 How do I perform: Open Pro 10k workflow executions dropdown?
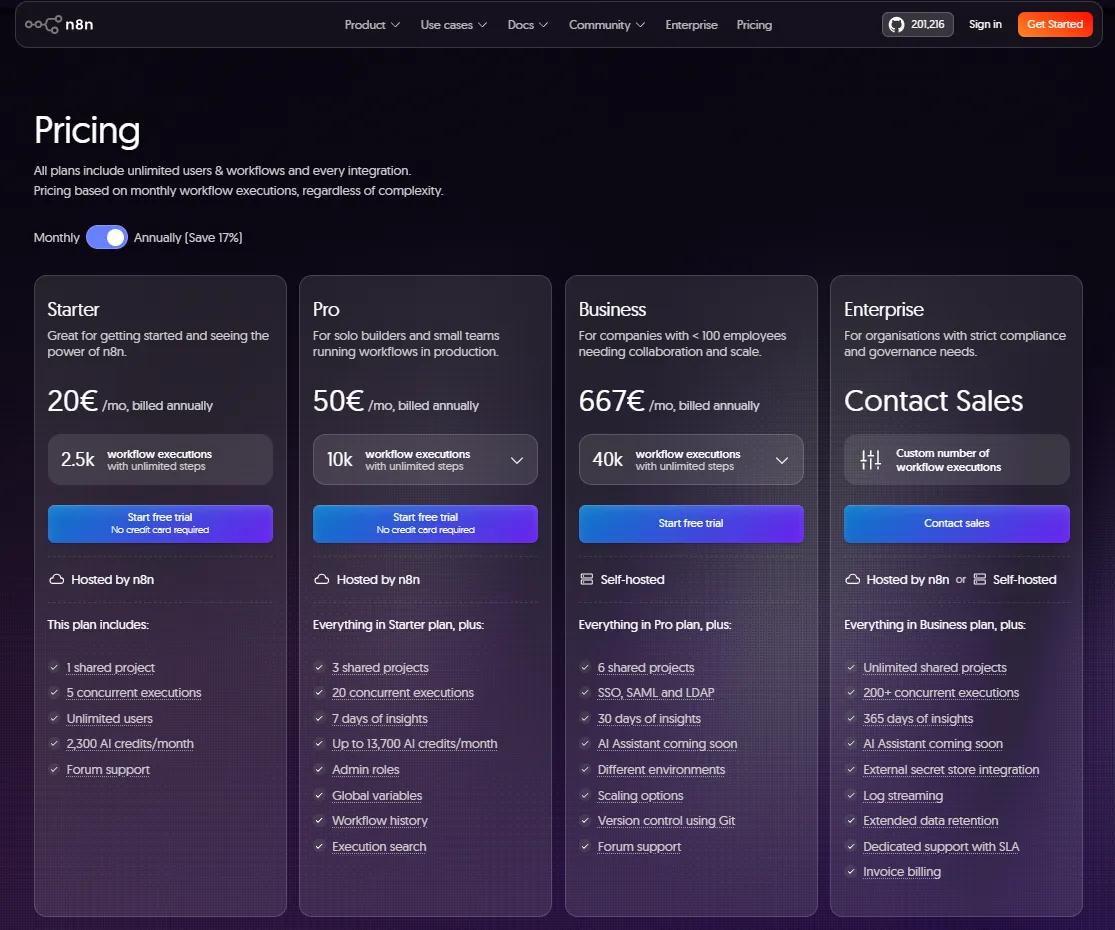click(x=425, y=460)
